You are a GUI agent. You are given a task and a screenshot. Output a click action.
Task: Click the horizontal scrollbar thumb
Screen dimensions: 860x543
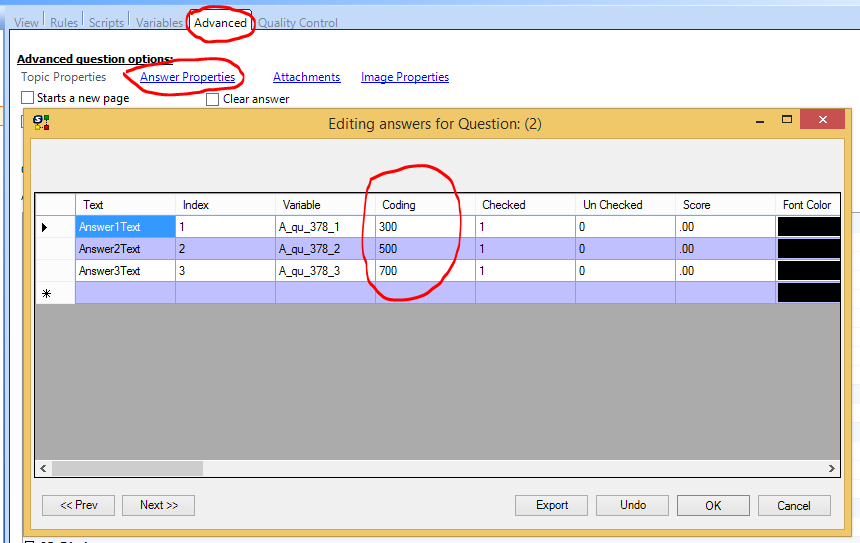(x=127, y=468)
